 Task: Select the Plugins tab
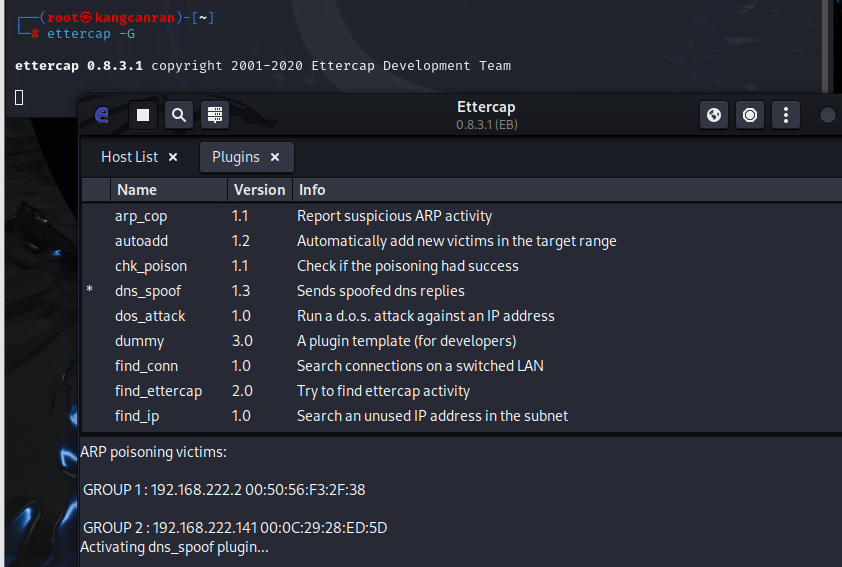236,157
